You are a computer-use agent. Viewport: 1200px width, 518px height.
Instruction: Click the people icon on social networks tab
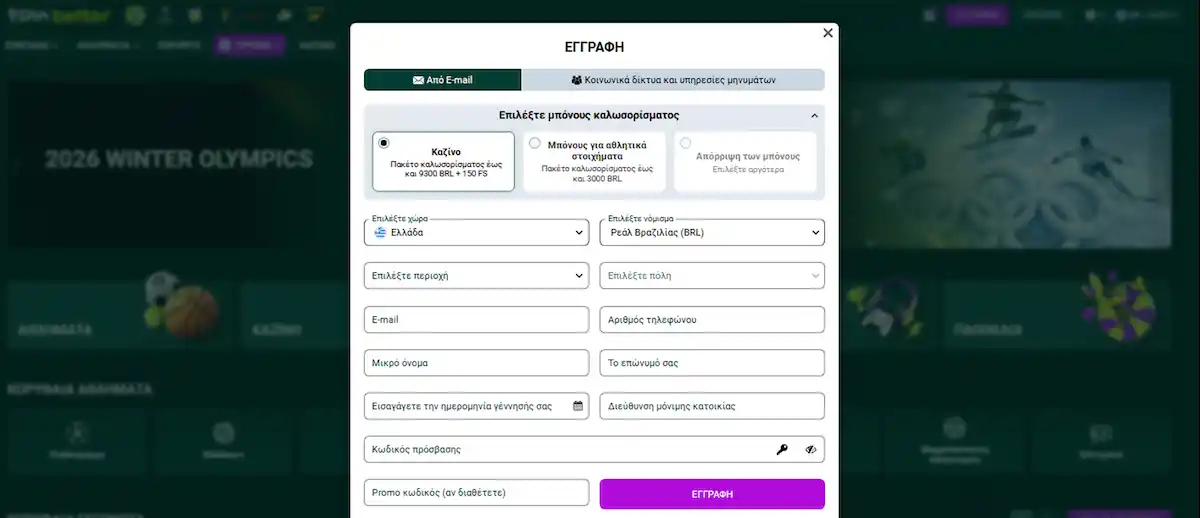point(576,80)
